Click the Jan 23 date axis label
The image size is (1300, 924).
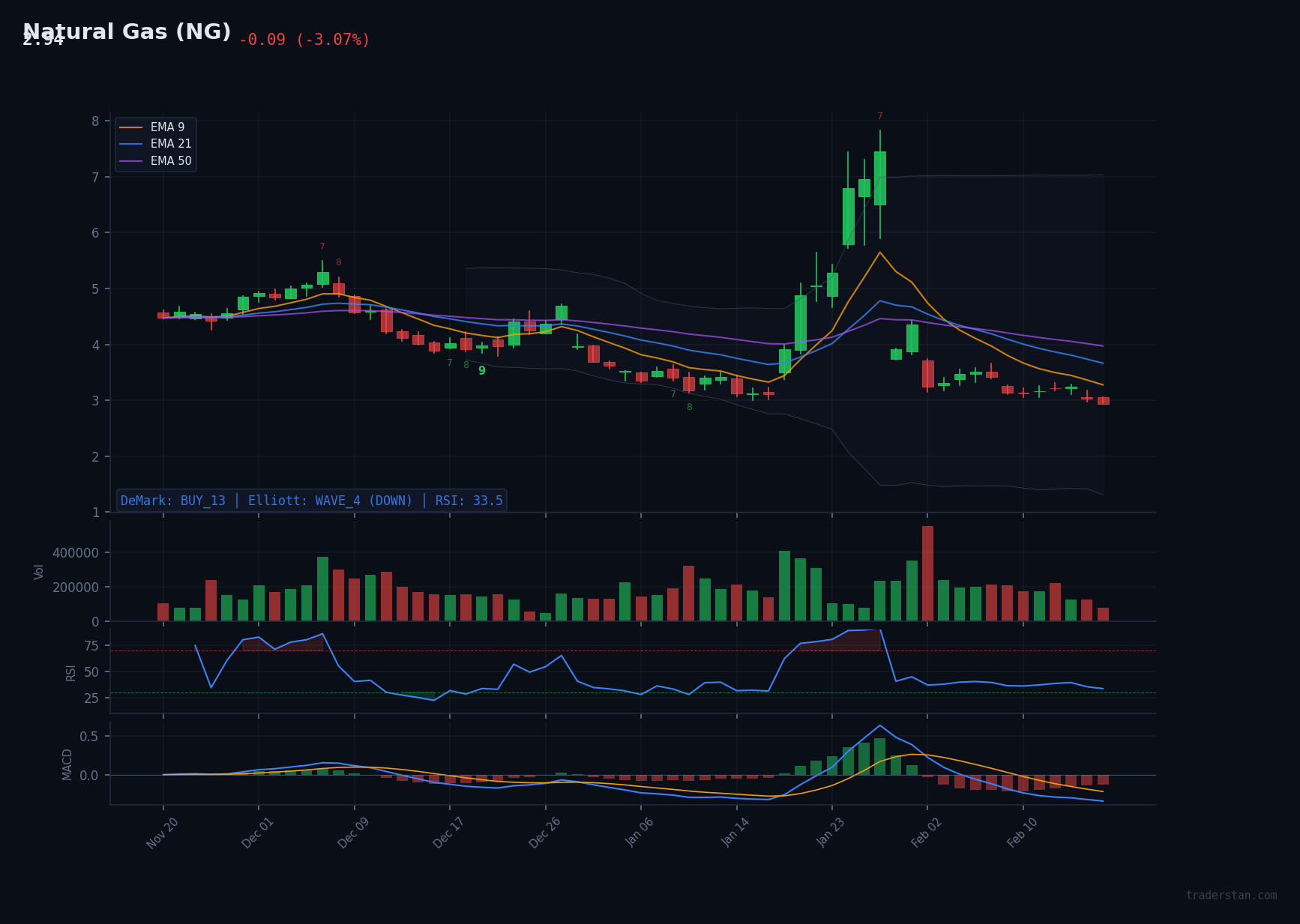coord(828,833)
